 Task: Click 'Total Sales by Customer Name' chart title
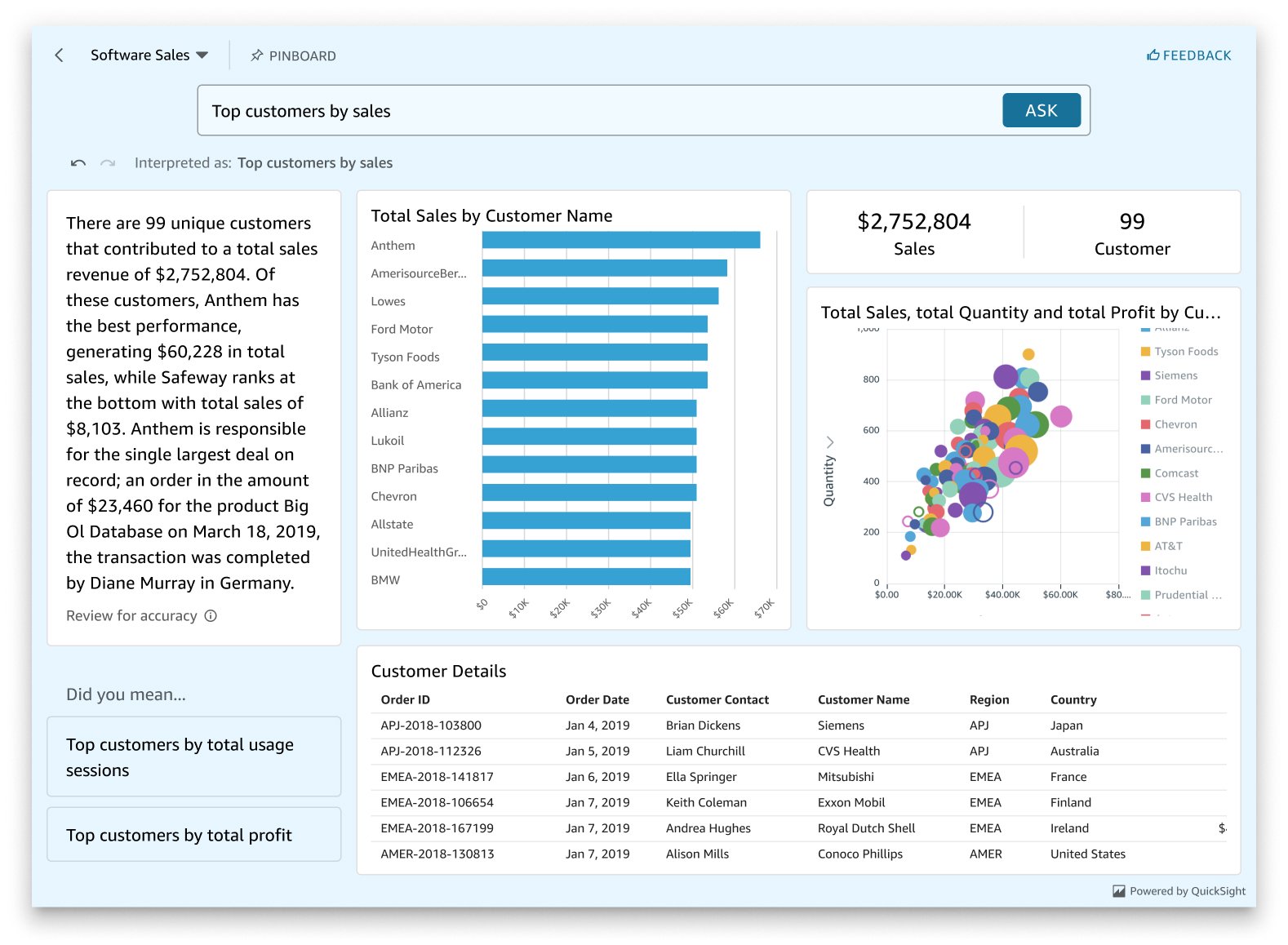point(491,215)
